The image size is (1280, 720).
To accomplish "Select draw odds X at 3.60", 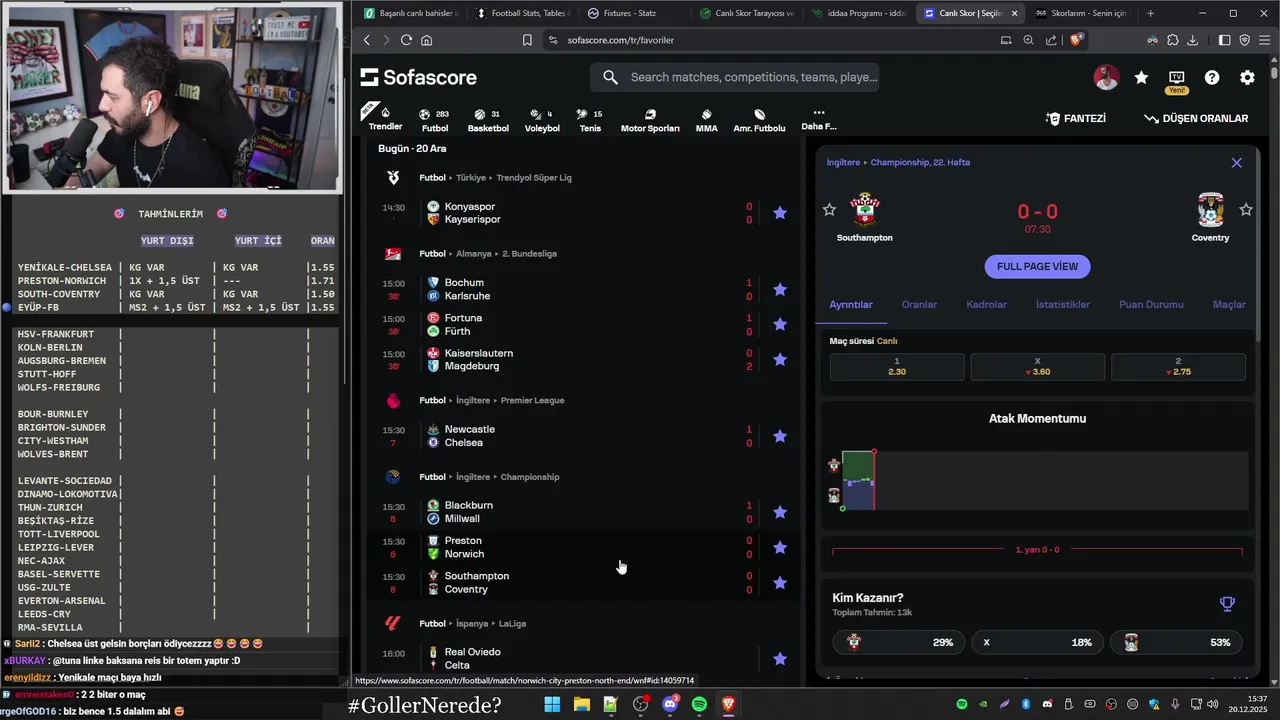I will [1037, 366].
